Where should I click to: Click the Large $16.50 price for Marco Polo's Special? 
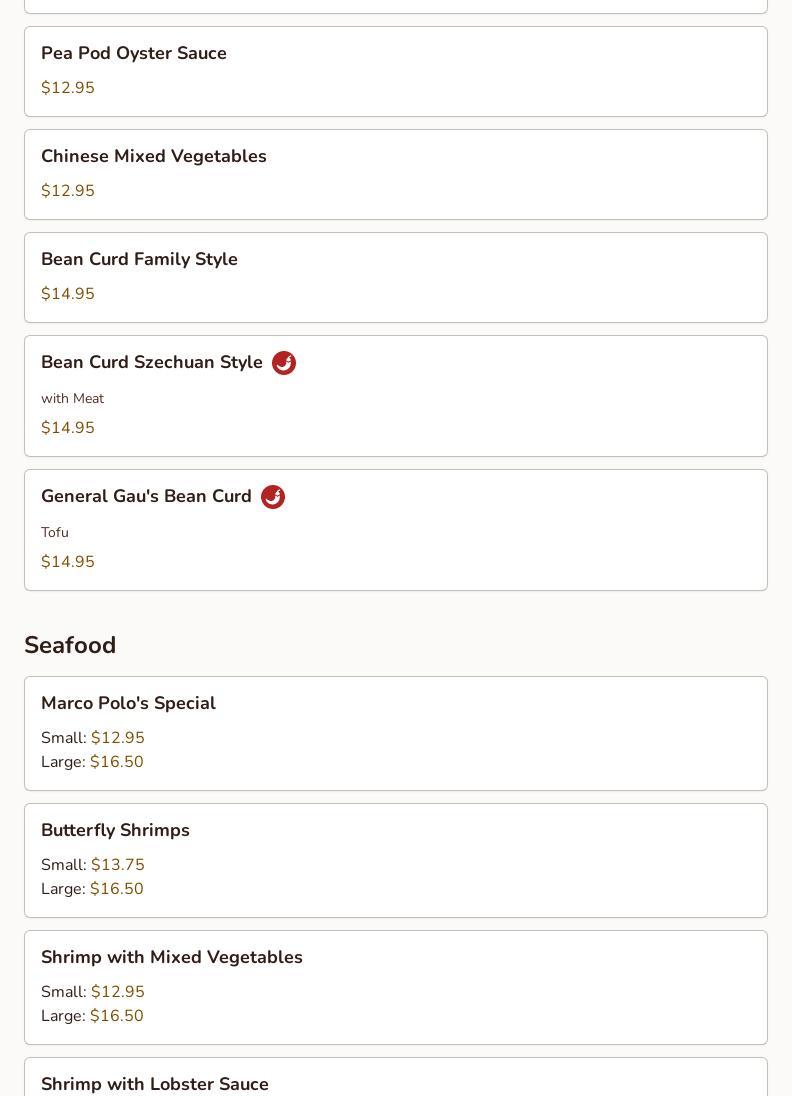[x=116, y=762]
